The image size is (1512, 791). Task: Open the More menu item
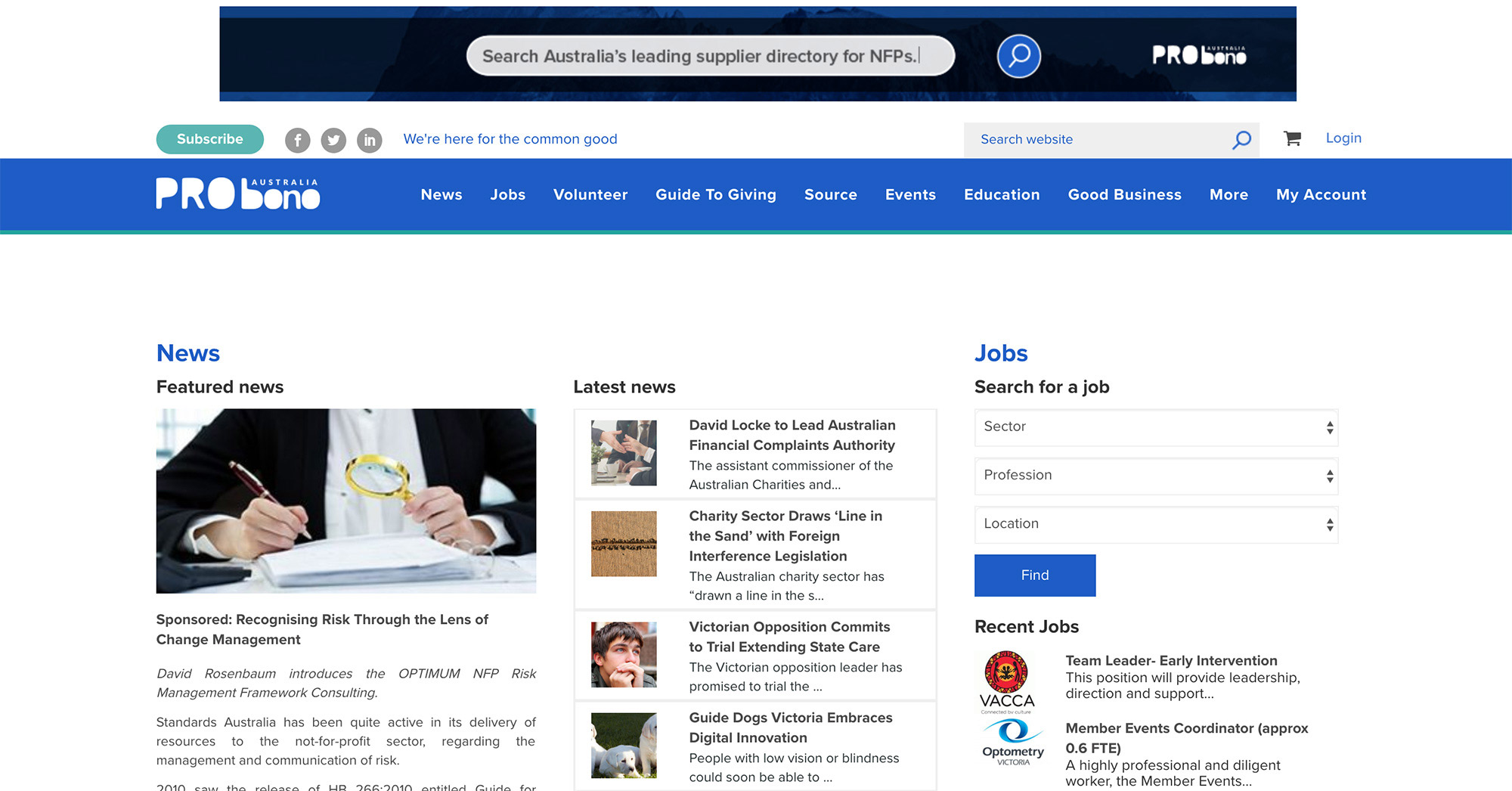click(1228, 194)
